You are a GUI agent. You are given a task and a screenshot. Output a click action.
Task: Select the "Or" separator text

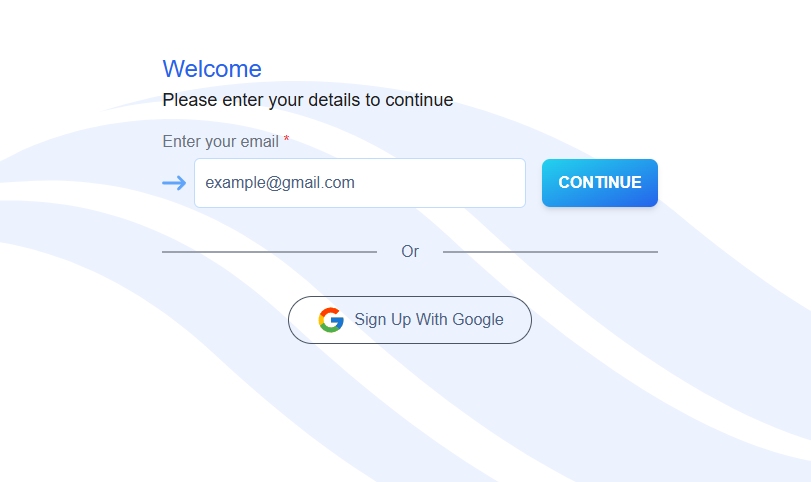click(410, 252)
